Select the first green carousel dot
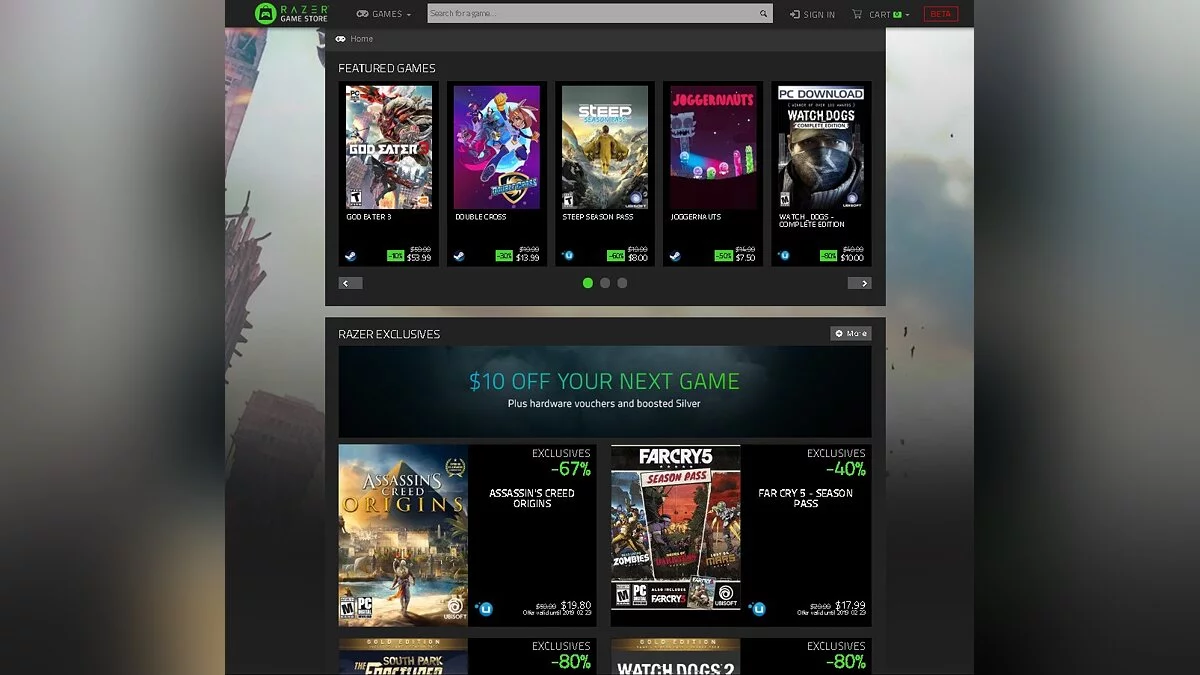Screen dimensions: 1200x675 588,283
